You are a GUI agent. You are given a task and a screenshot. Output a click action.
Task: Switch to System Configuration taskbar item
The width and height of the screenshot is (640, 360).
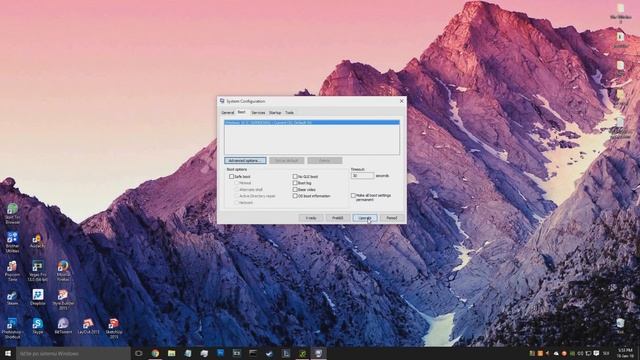[x=318, y=353]
